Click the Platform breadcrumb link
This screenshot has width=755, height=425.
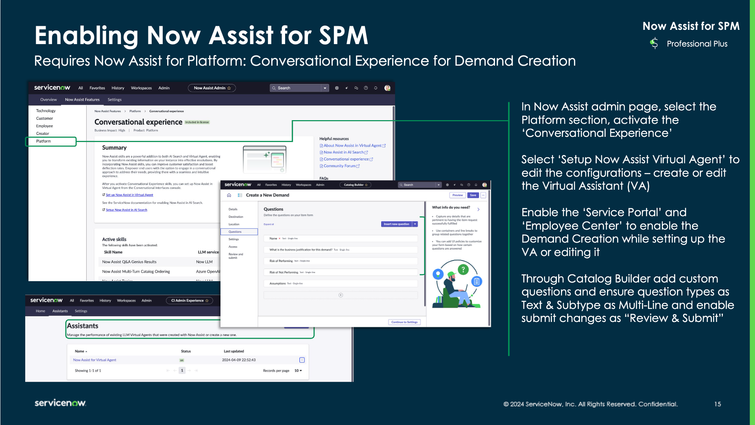click(x=135, y=111)
